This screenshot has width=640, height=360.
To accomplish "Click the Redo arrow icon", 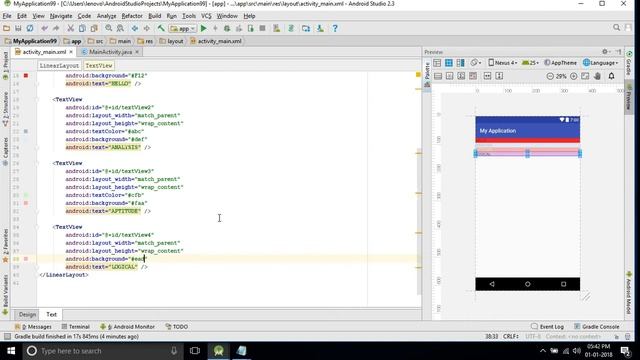I will point(56,28).
